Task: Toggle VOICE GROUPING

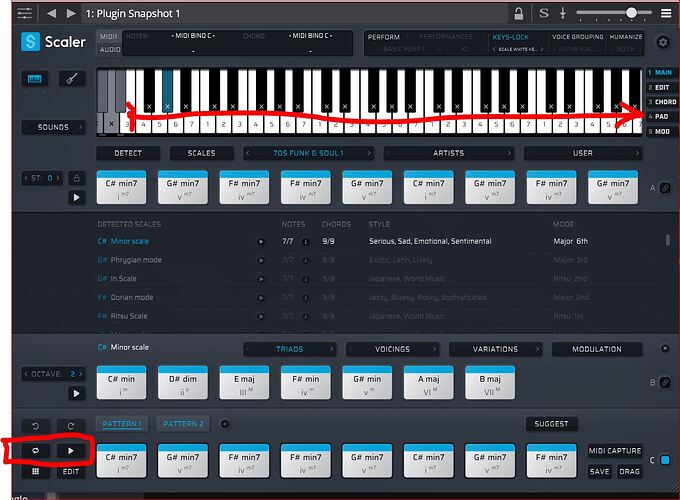Action: click(578, 37)
